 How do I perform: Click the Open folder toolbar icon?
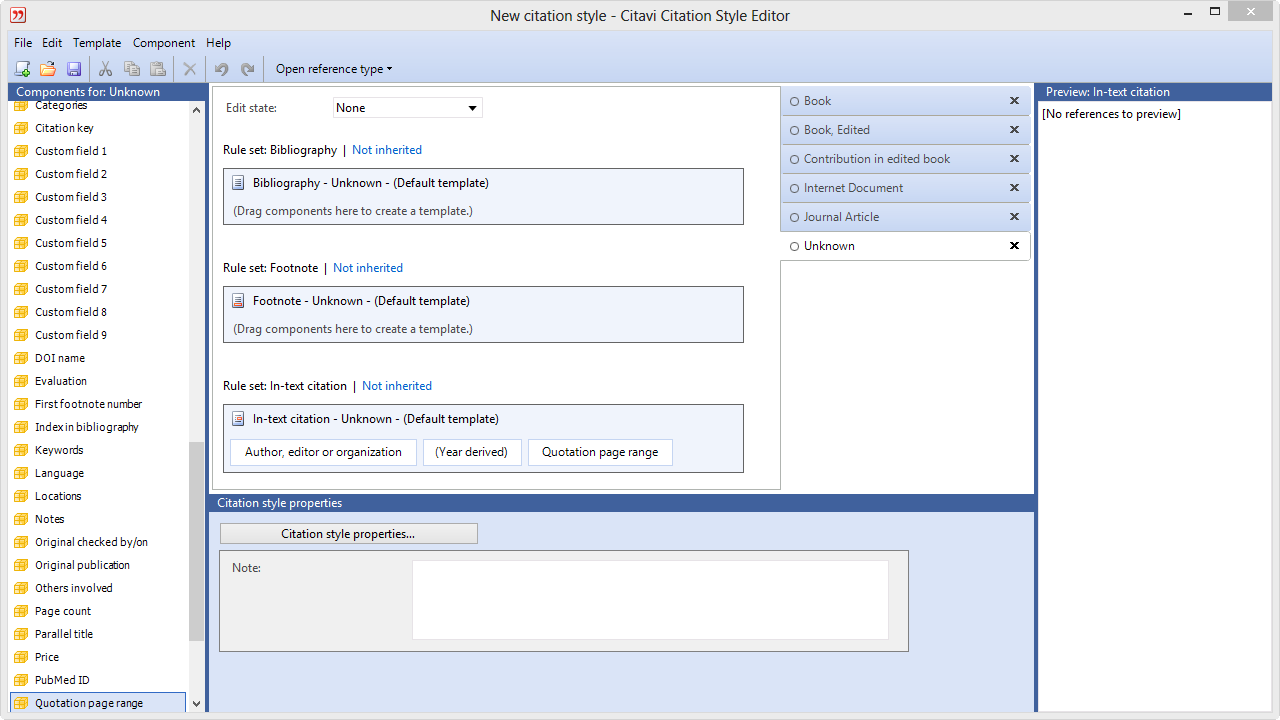(x=47, y=69)
